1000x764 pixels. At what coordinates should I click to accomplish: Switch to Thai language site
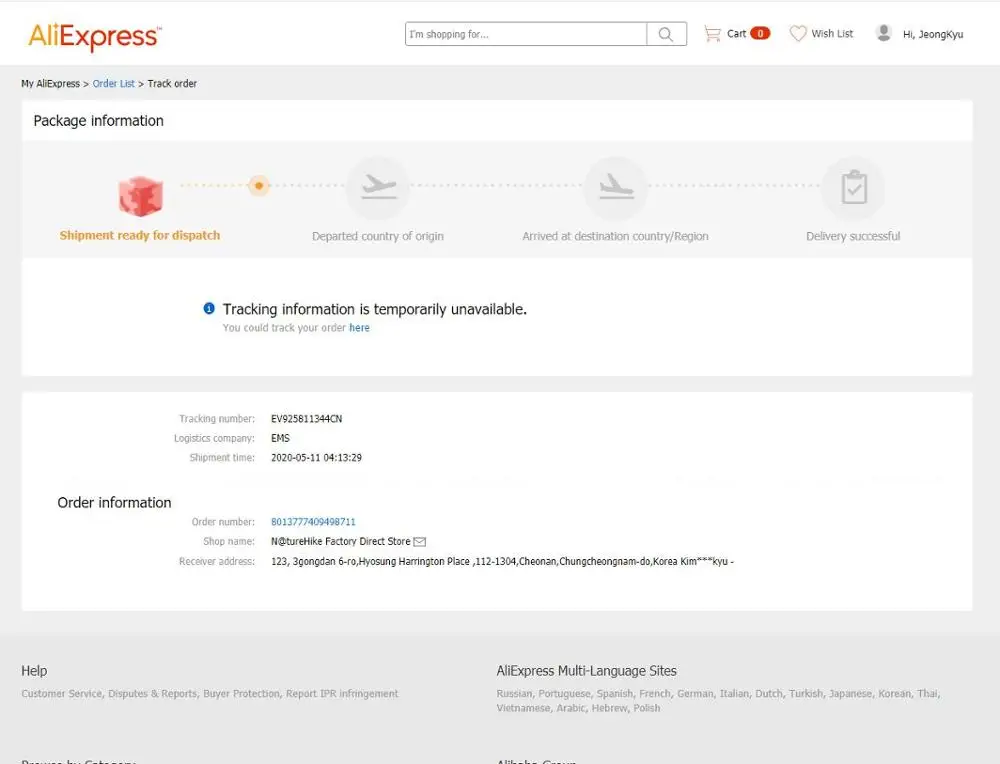pyautogui.click(x=928, y=693)
